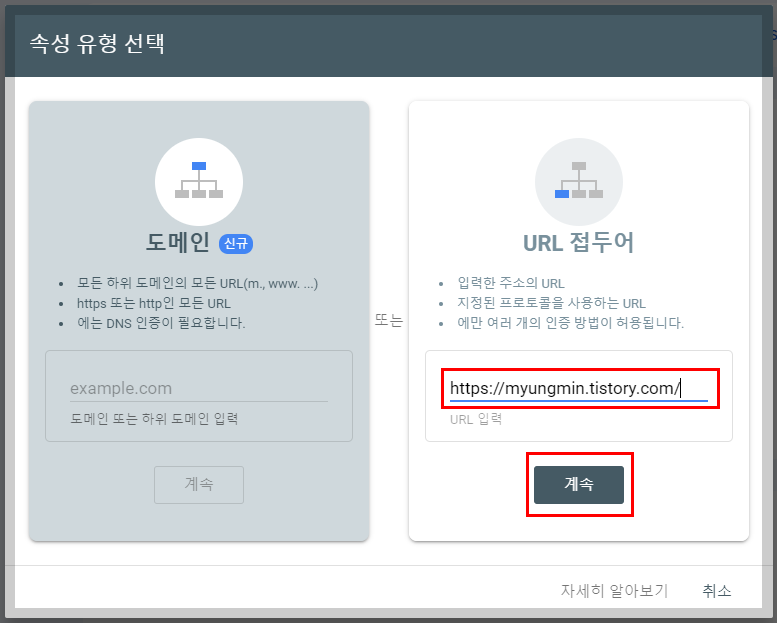Click the '도메인 또는 하위 도메인 입력' helper text
Screen dimensions: 777x623
point(154,419)
